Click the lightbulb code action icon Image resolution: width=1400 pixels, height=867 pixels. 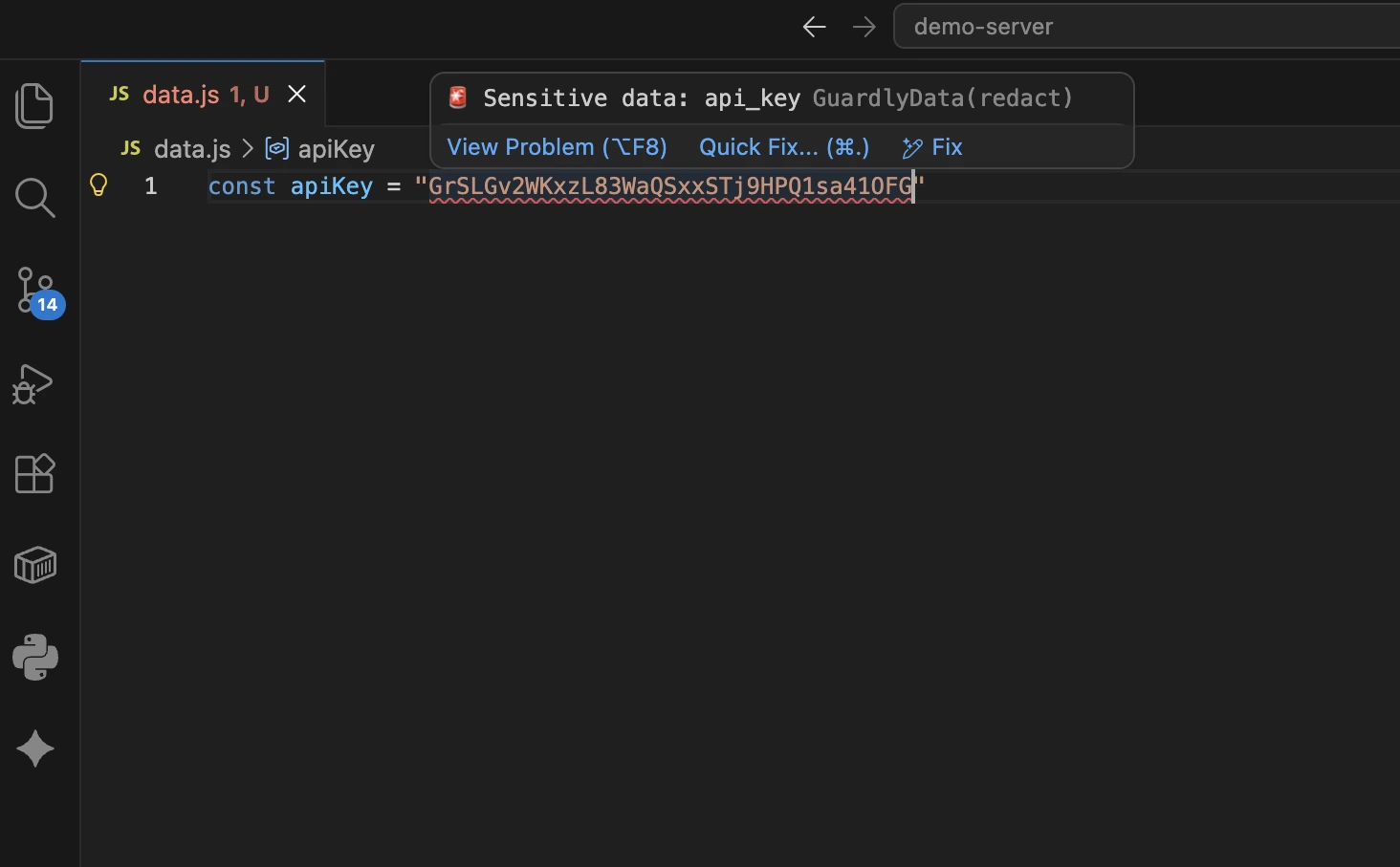pyautogui.click(x=98, y=184)
